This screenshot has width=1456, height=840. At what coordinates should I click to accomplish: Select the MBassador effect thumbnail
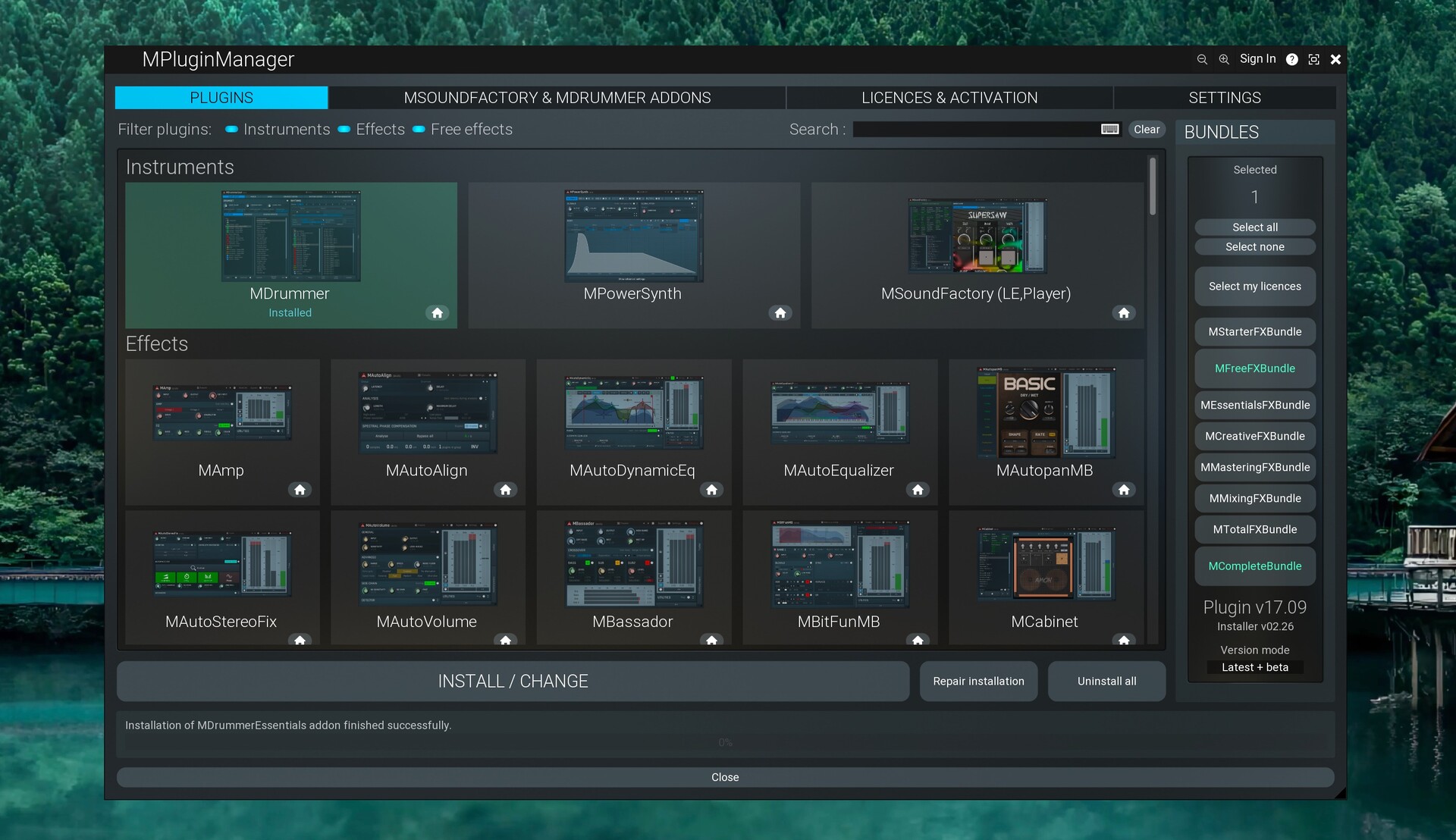[x=634, y=563]
